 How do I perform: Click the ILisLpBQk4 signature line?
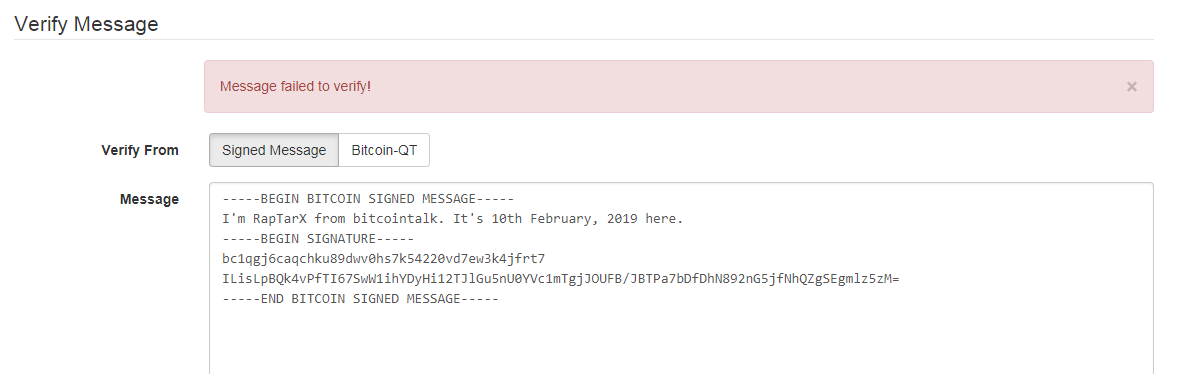pos(560,278)
